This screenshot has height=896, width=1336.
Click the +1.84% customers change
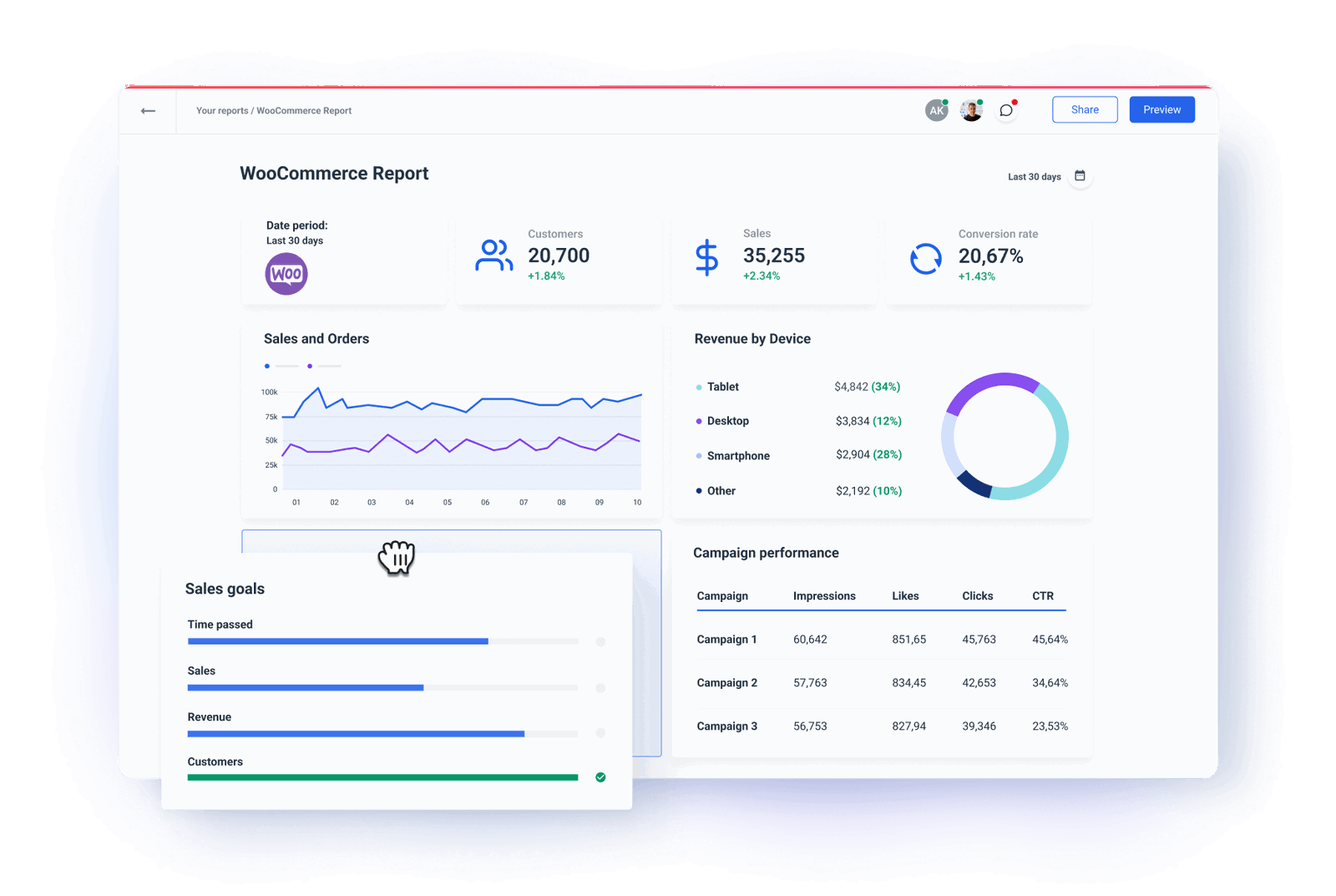point(546,276)
